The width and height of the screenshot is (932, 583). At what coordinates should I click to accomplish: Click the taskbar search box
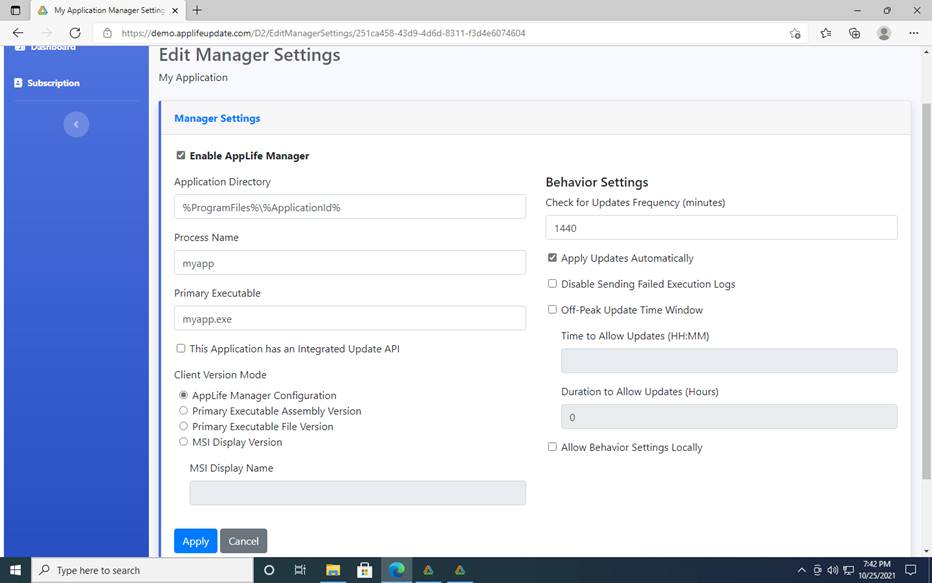[x=143, y=570]
